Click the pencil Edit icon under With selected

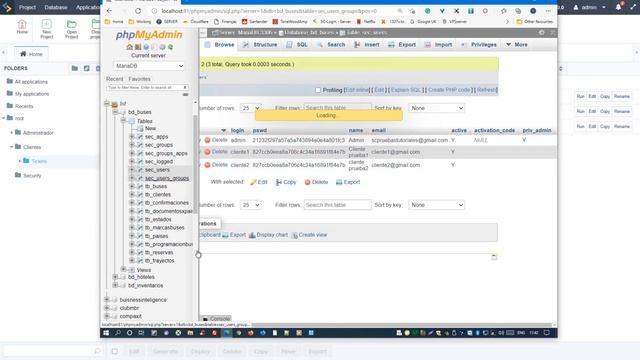(x=253, y=182)
